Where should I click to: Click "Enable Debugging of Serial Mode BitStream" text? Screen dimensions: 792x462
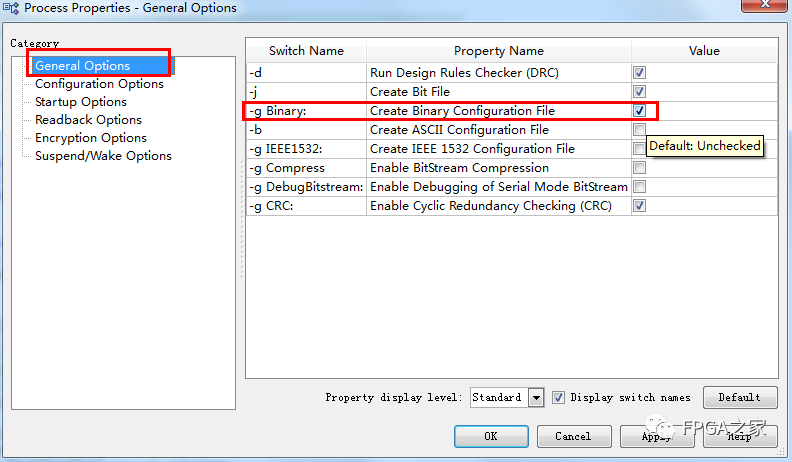point(499,187)
